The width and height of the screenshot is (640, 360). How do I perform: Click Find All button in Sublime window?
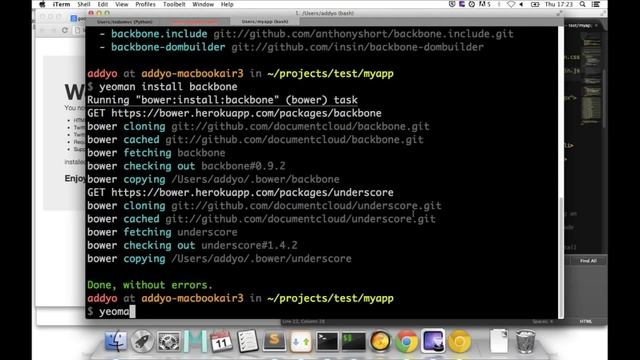coord(588,261)
